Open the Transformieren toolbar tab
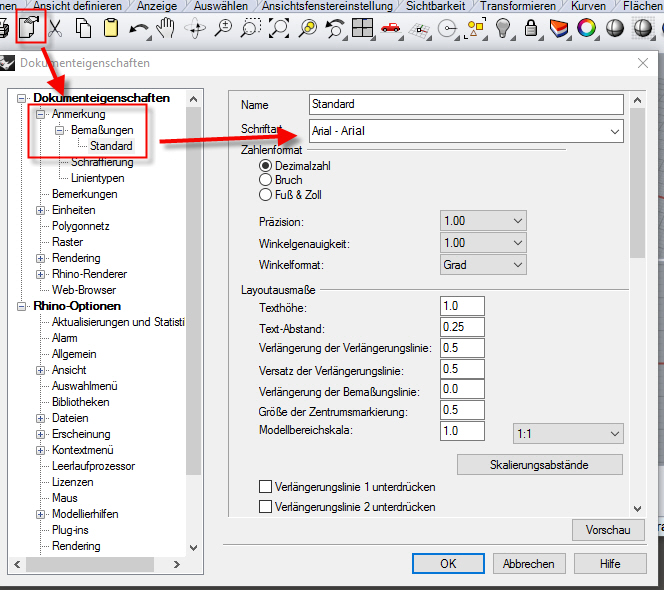This screenshot has width=664, height=590. (x=517, y=6)
